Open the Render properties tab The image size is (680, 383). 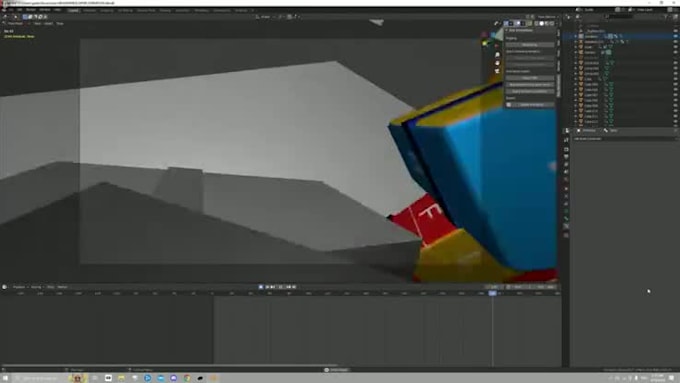[566, 149]
